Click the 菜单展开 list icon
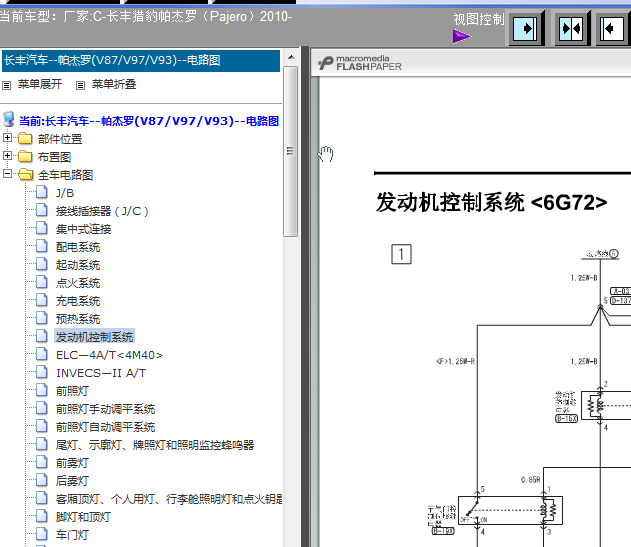This screenshot has height=547, width=631. pyautogui.click(x=6, y=85)
